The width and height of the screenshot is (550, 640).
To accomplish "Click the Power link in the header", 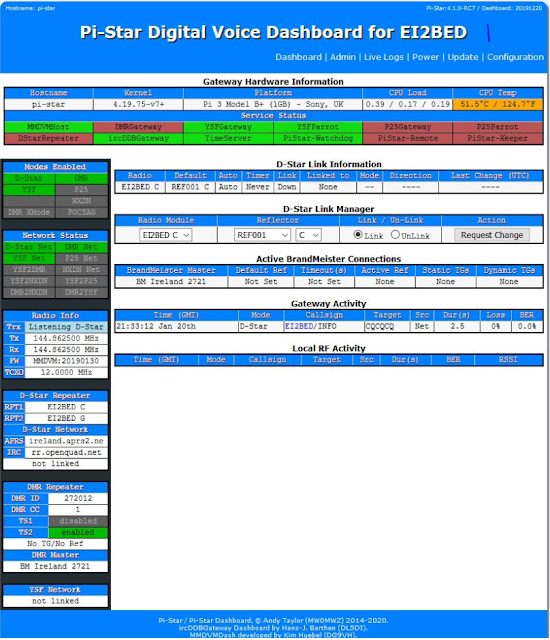I will (426, 57).
